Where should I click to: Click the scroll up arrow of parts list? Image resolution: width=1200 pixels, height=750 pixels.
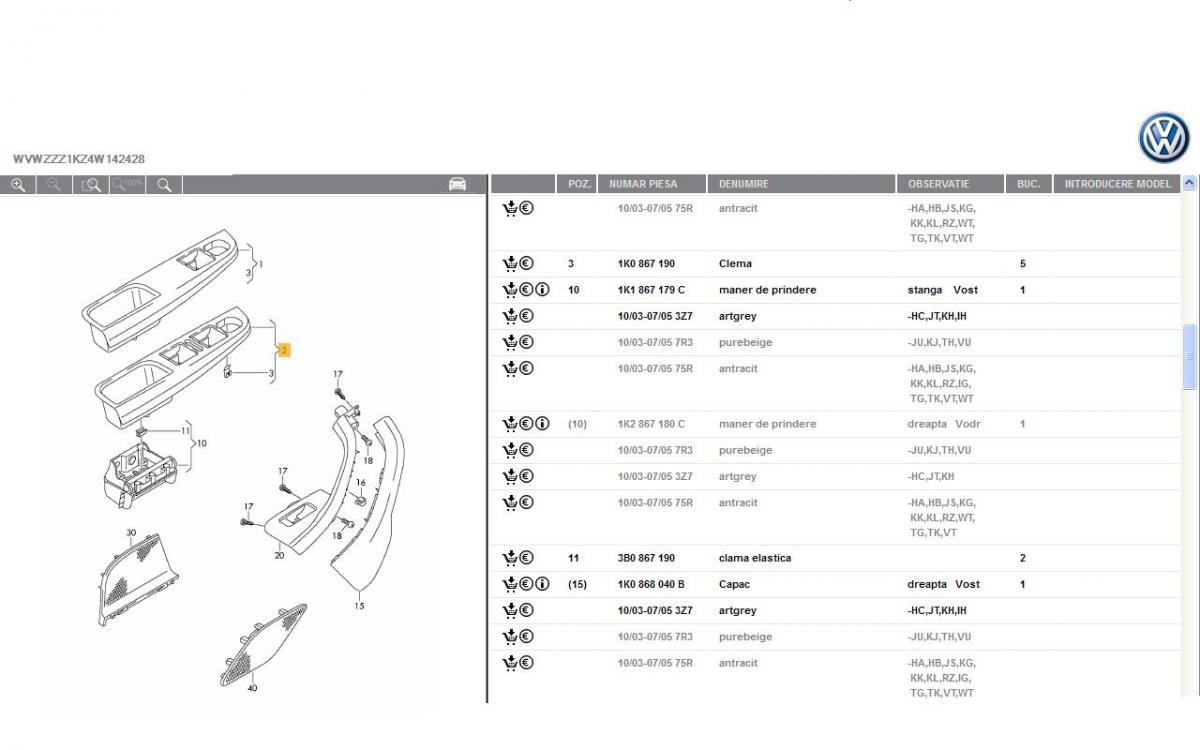[x=1189, y=184]
